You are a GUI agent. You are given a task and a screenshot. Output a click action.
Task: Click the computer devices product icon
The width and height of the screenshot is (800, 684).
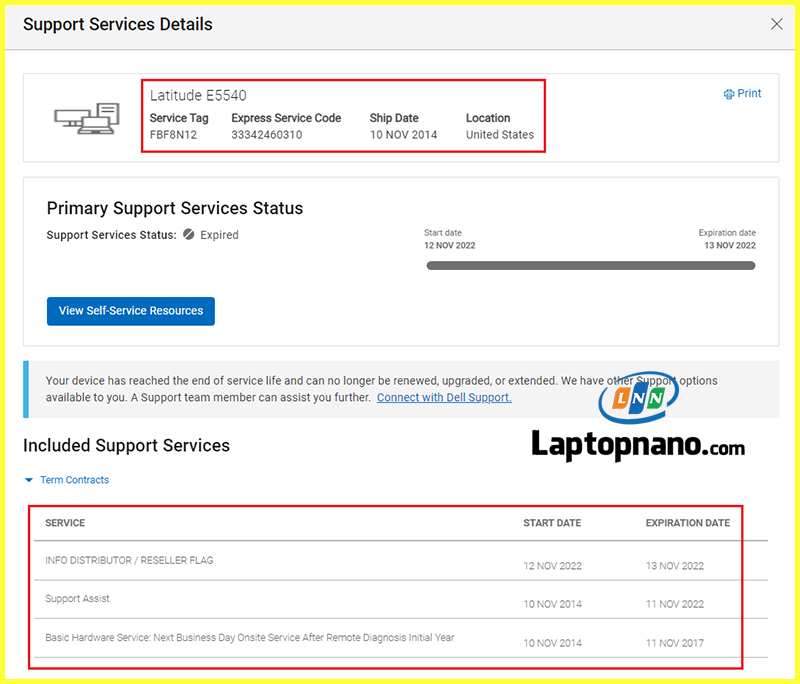(87, 118)
